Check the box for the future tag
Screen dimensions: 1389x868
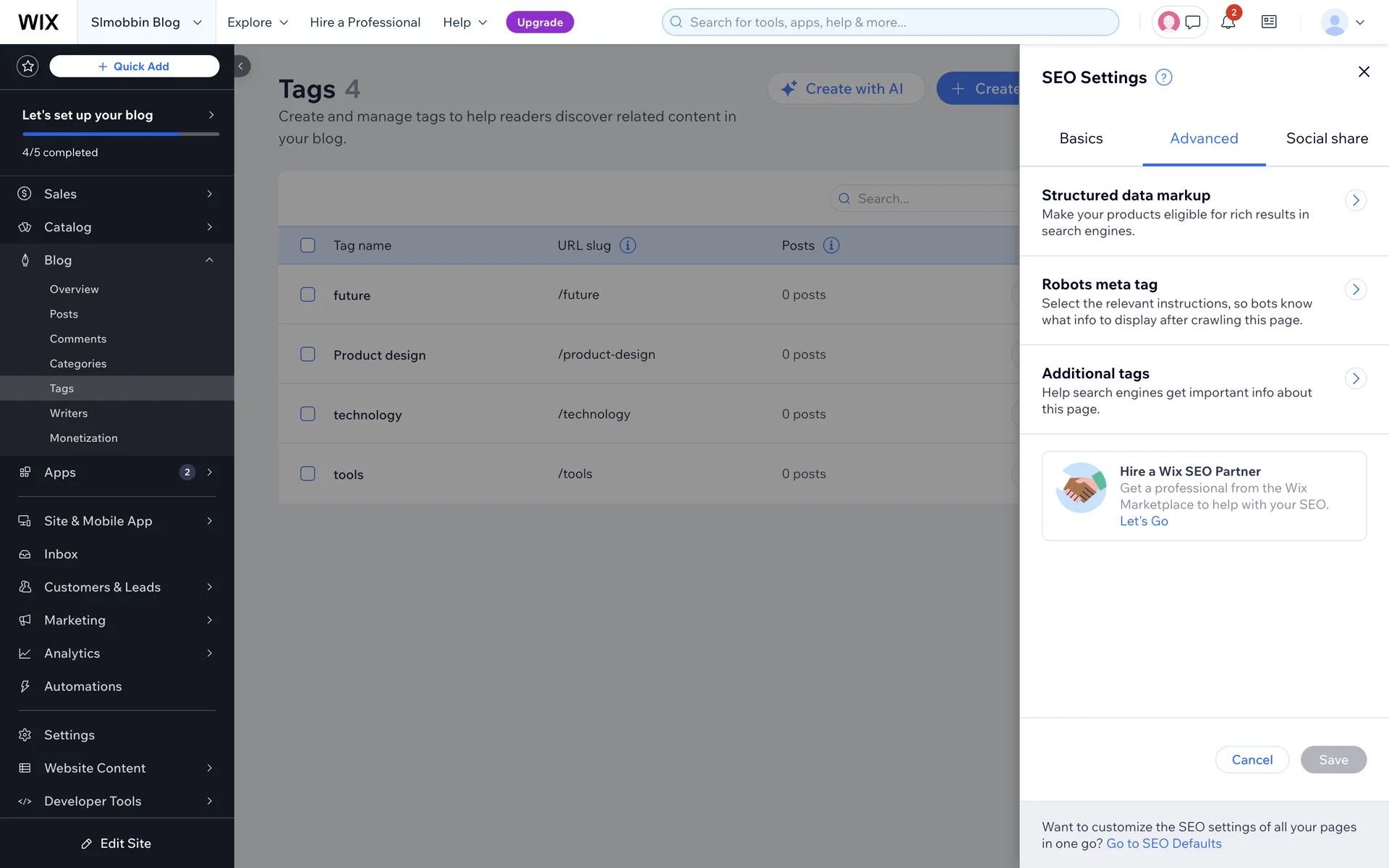click(x=307, y=294)
